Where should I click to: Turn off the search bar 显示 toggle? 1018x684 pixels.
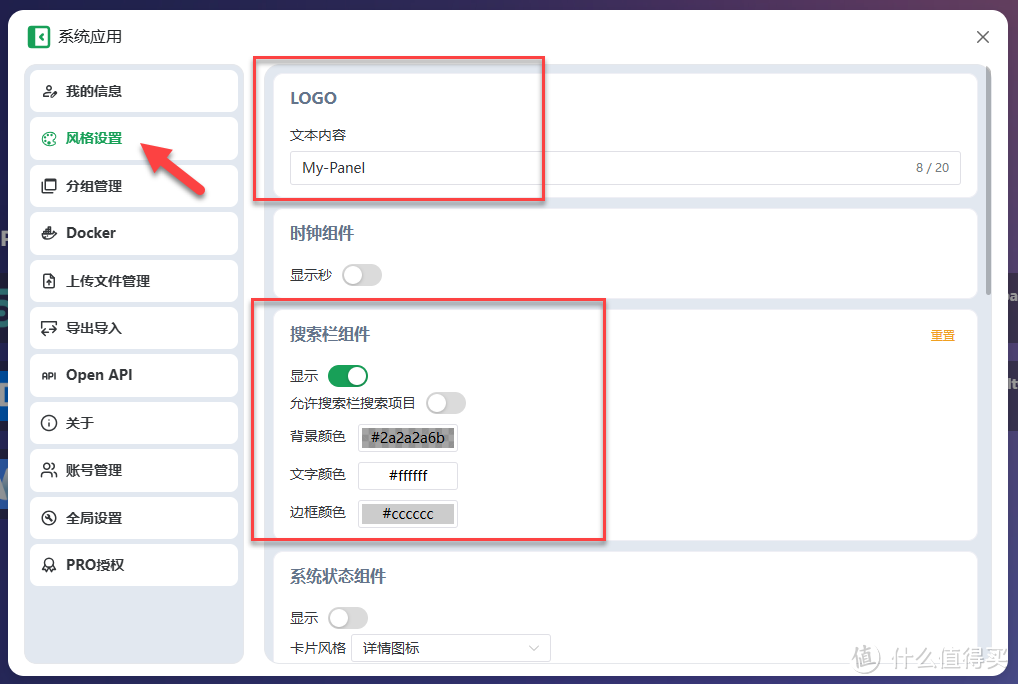click(348, 376)
